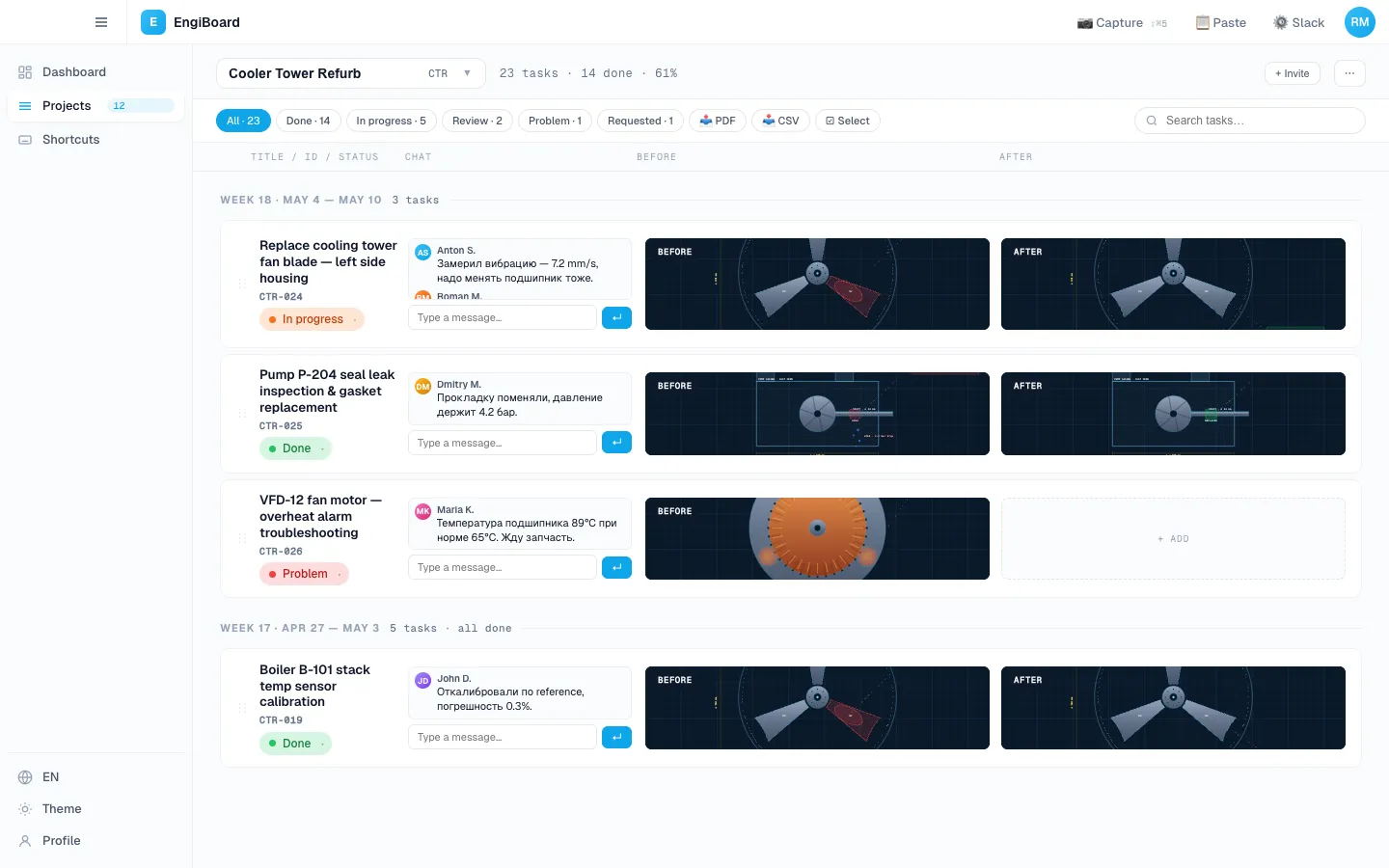
Task: Click the Search tasks field
Action: click(1250, 121)
